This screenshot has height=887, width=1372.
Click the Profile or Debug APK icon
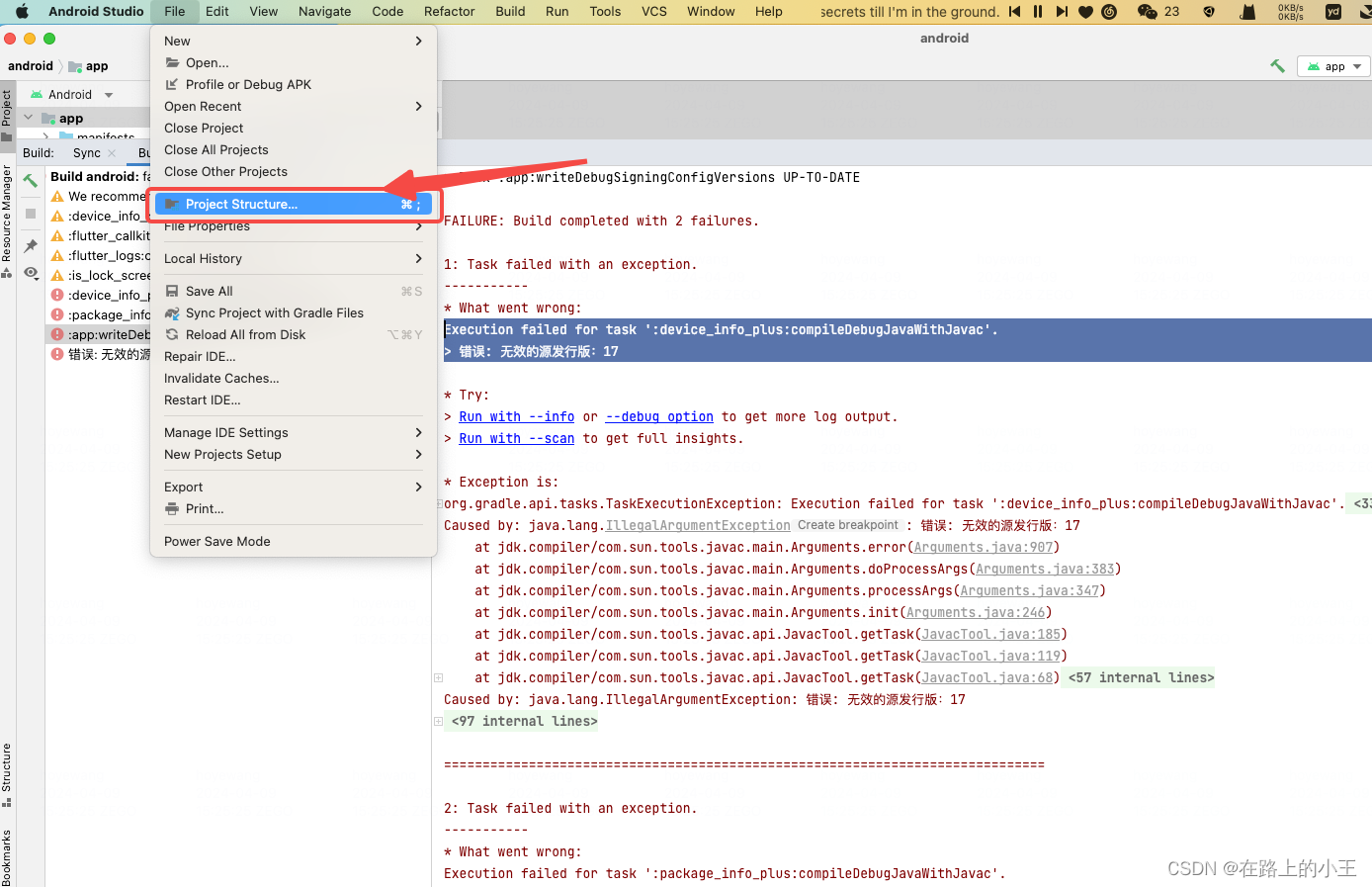click(x=172, y=84)
